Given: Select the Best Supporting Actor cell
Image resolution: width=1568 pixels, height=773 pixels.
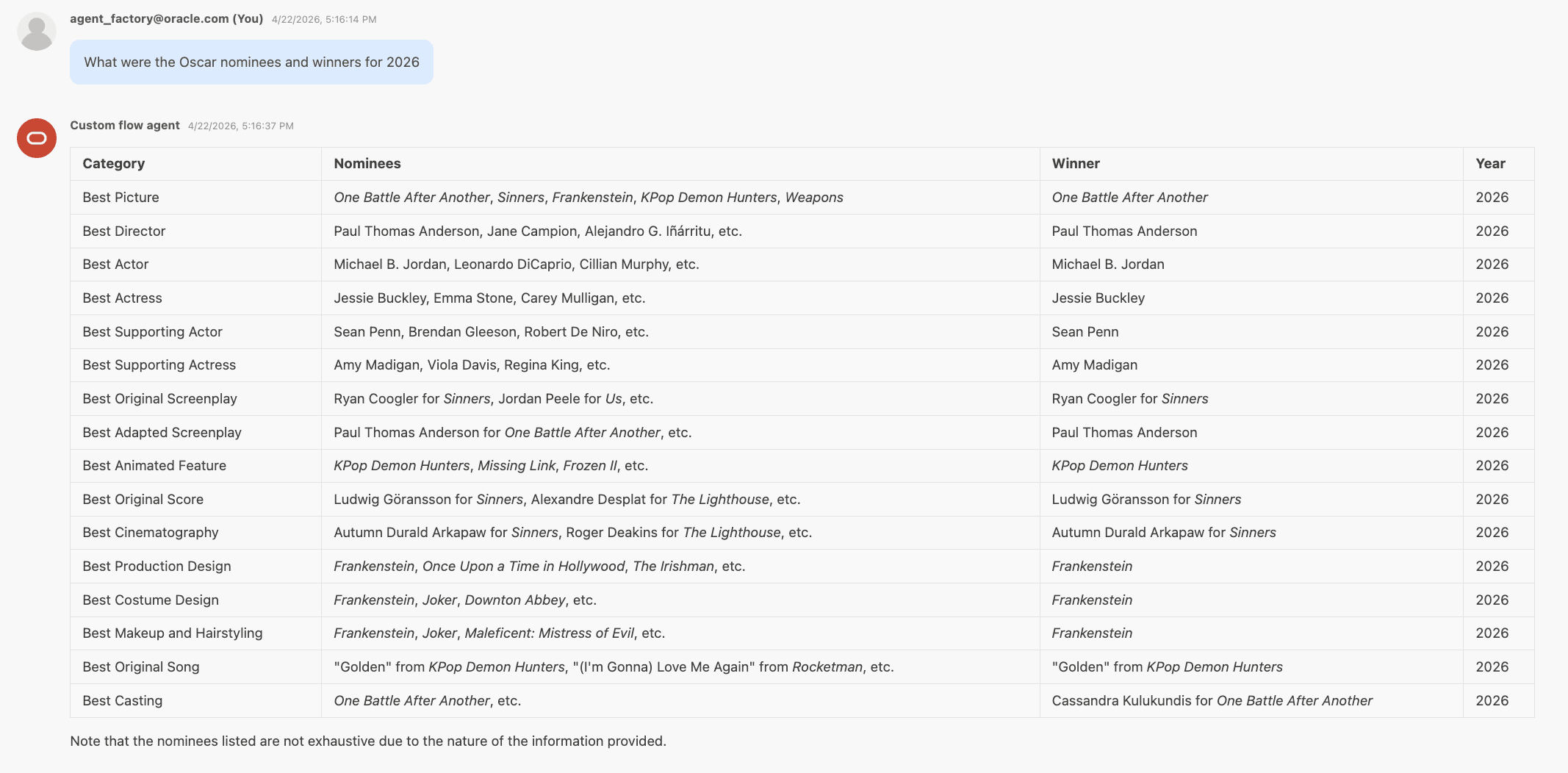Looking at the screenshot, I should pos(195,332).
